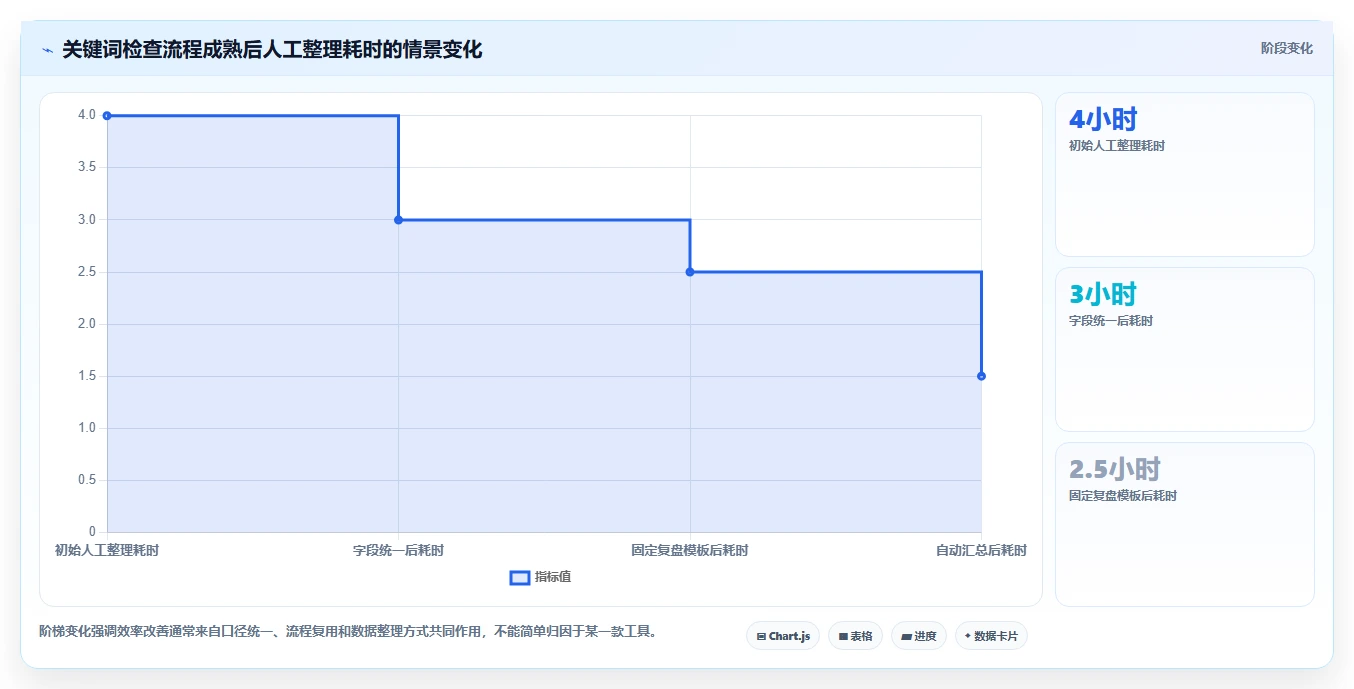Click the y-axis tick 2.0
This screenshot has height=689, width=1354.
87,324
